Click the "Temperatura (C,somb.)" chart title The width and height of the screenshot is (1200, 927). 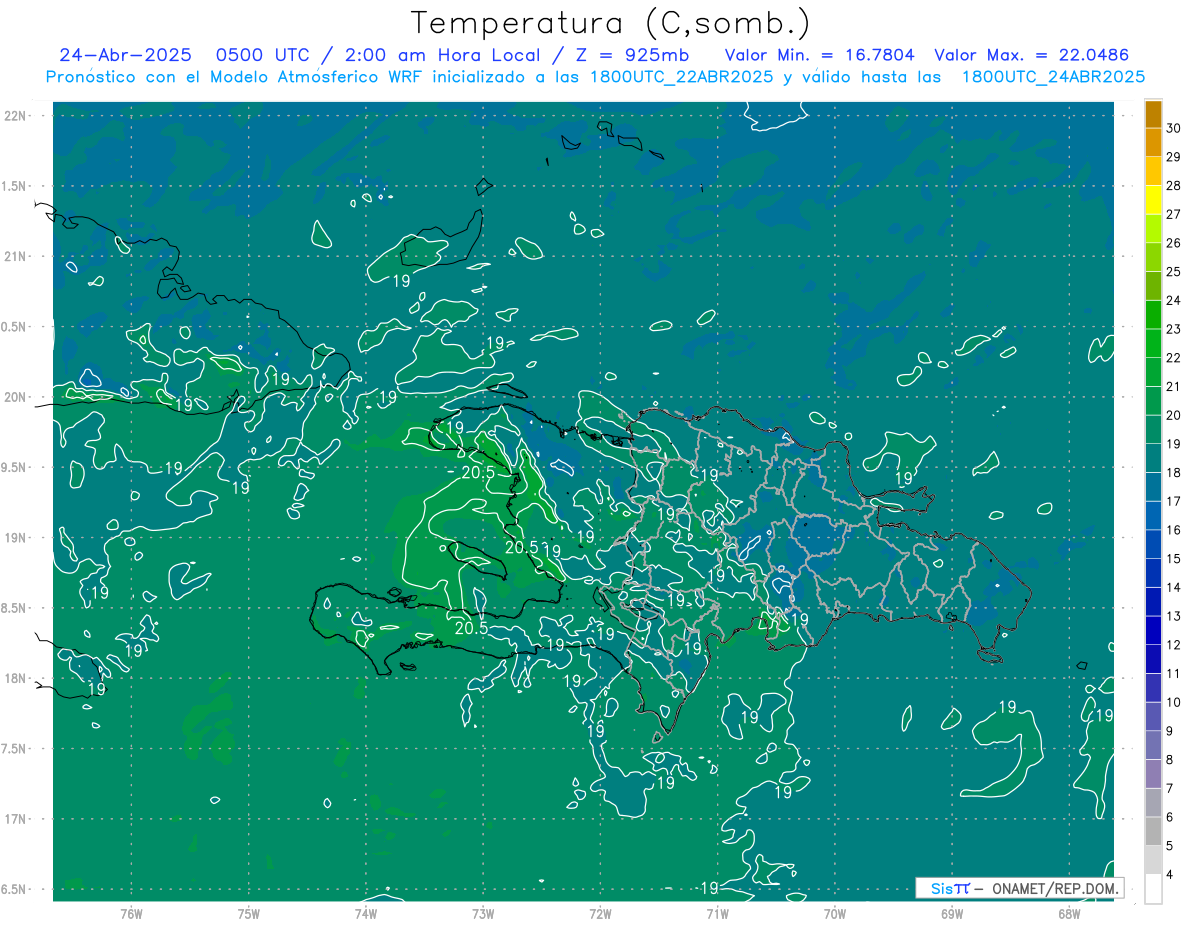(611, 23)
